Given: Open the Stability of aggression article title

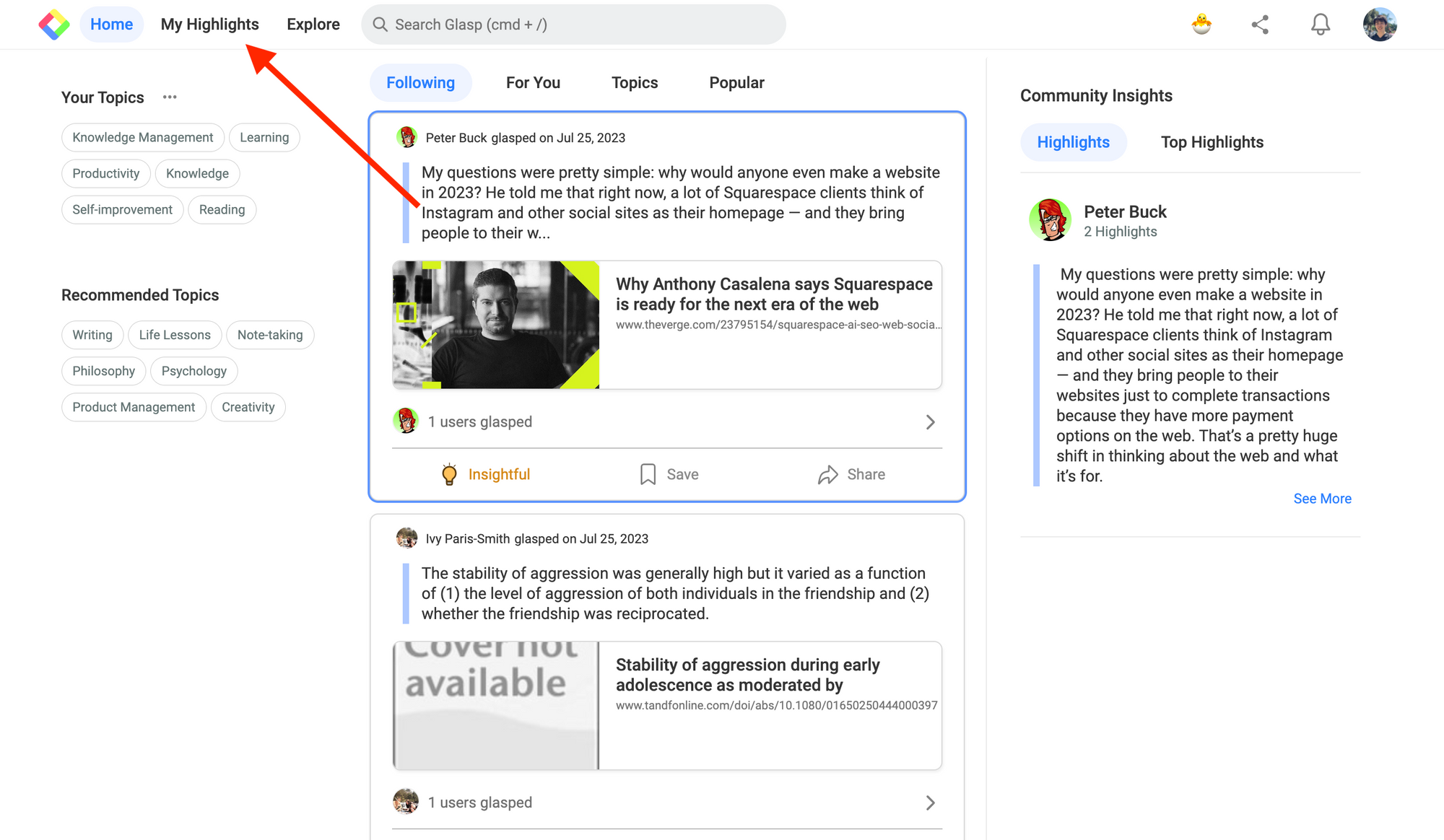Looking at the screenshot, I should [x=747, y=675].
